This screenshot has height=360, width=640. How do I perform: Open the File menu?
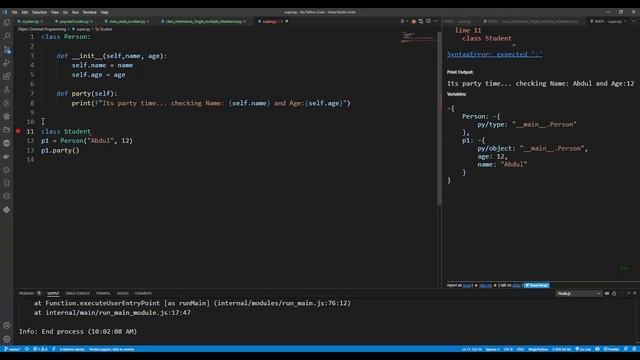point(15,12)
